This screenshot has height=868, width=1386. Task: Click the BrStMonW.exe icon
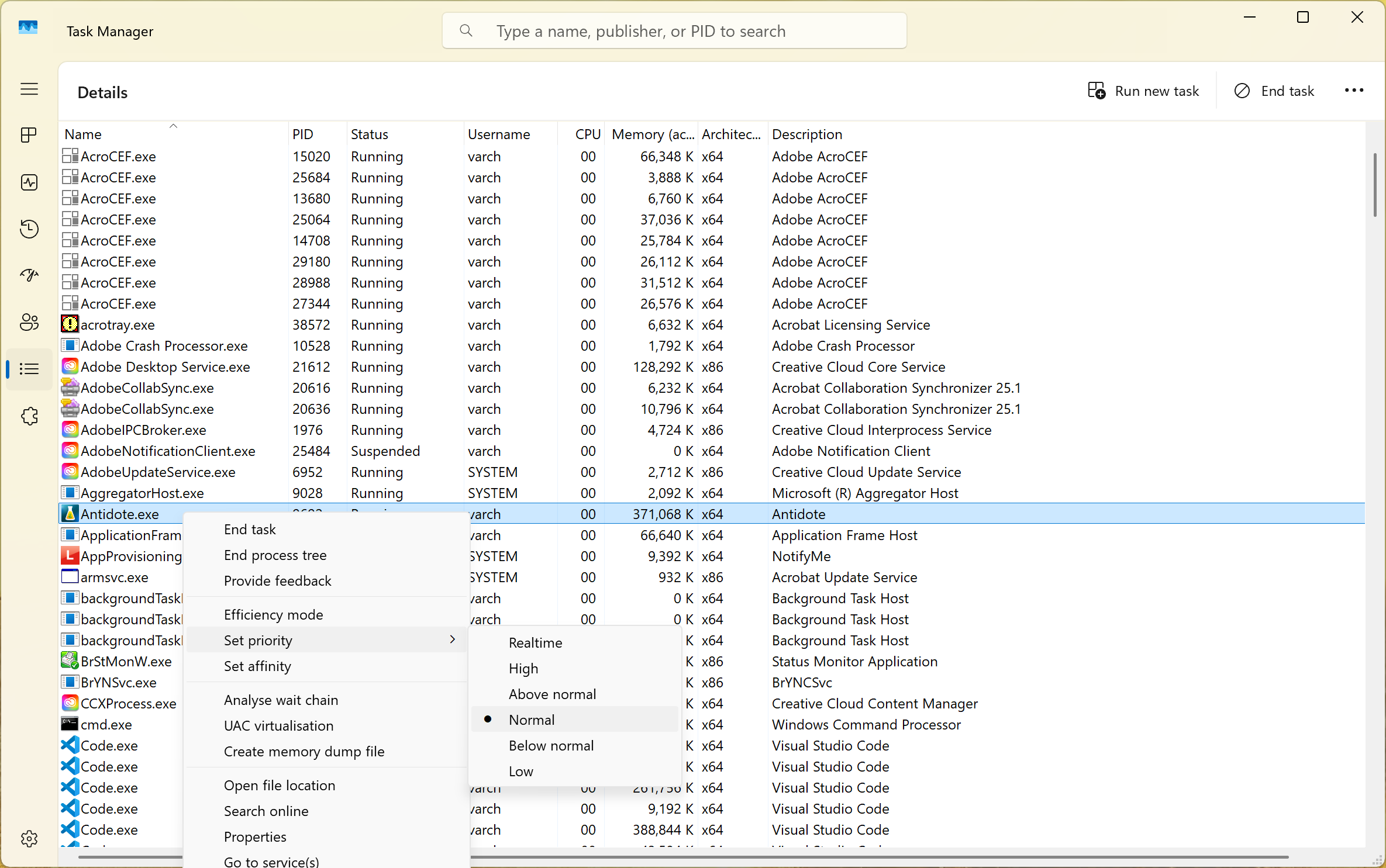pos(70,660)
